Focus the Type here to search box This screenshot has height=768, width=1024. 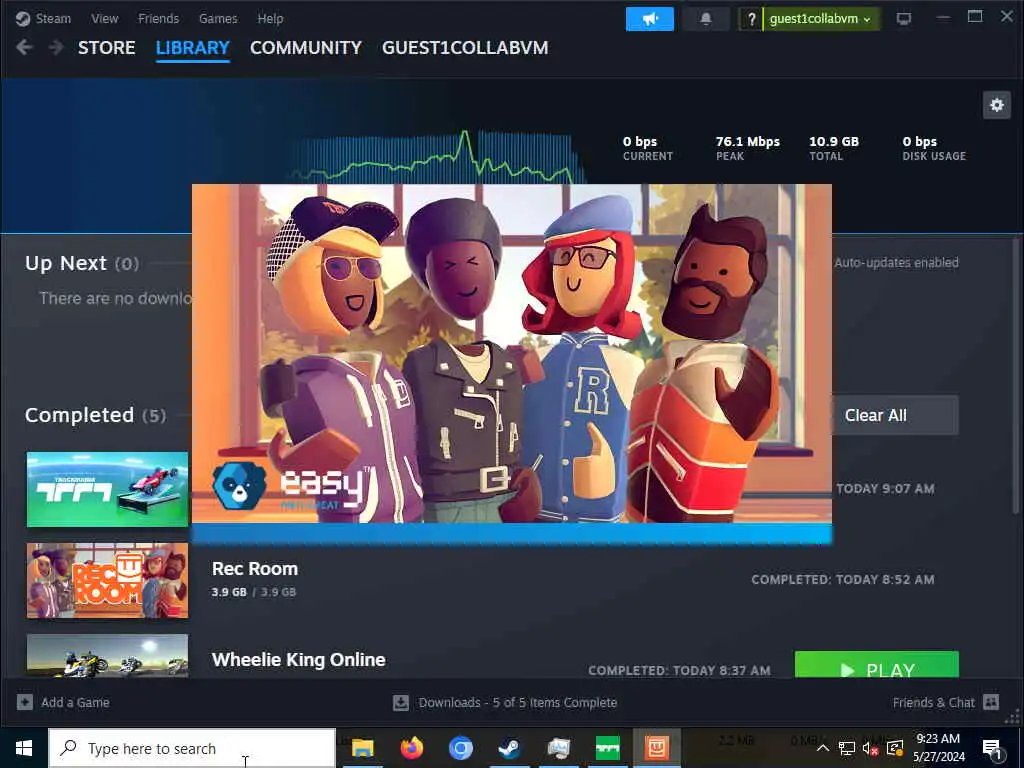pos(192,748)
